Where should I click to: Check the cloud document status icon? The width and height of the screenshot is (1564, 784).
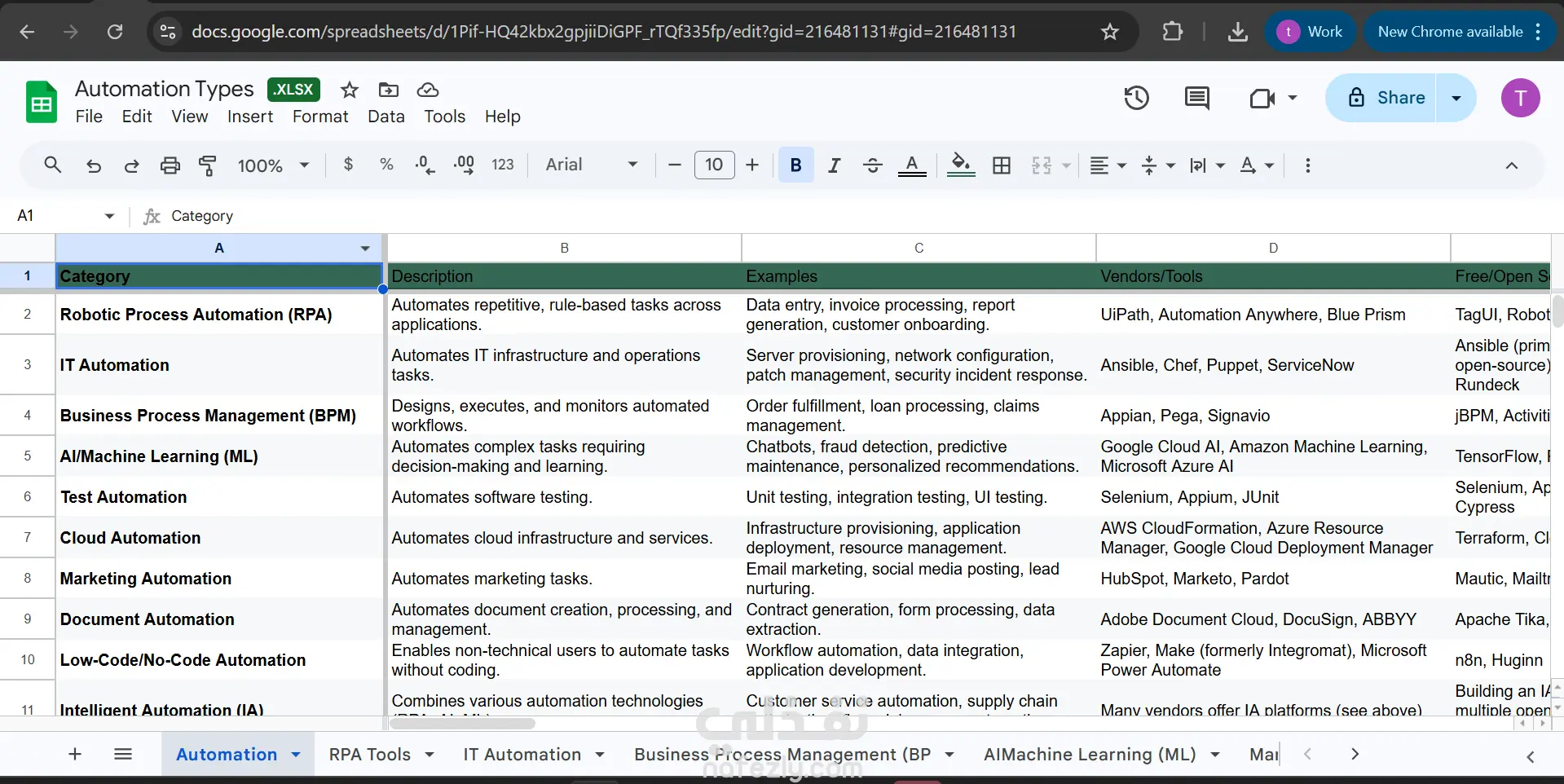[428, 90]
